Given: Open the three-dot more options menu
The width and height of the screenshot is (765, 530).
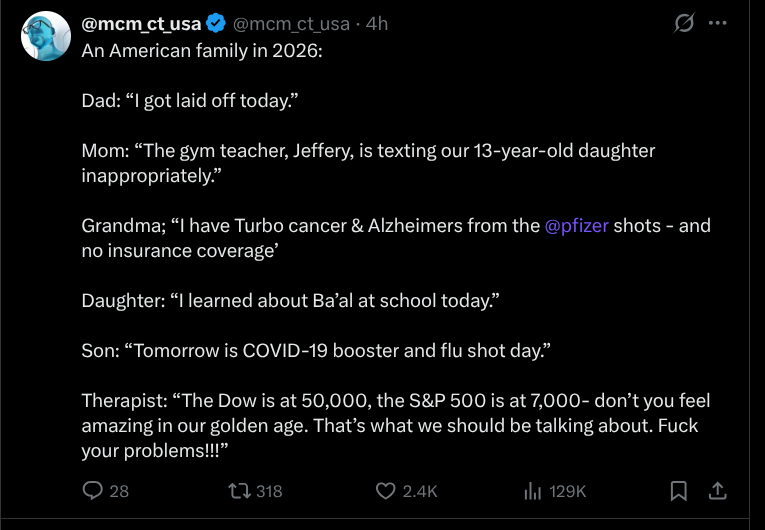Looking at the screenshot, I should [x=717, y=23].
